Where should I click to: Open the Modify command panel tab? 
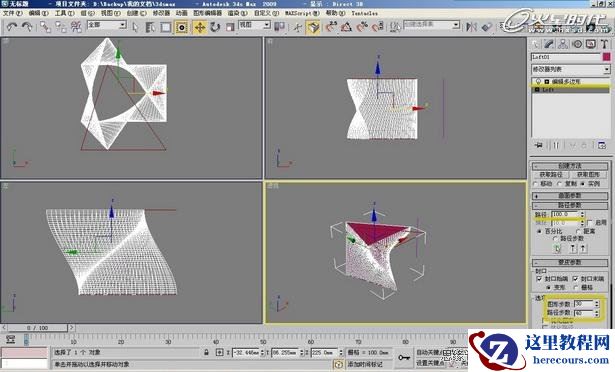pyautogui.click(x=549, y=44)
